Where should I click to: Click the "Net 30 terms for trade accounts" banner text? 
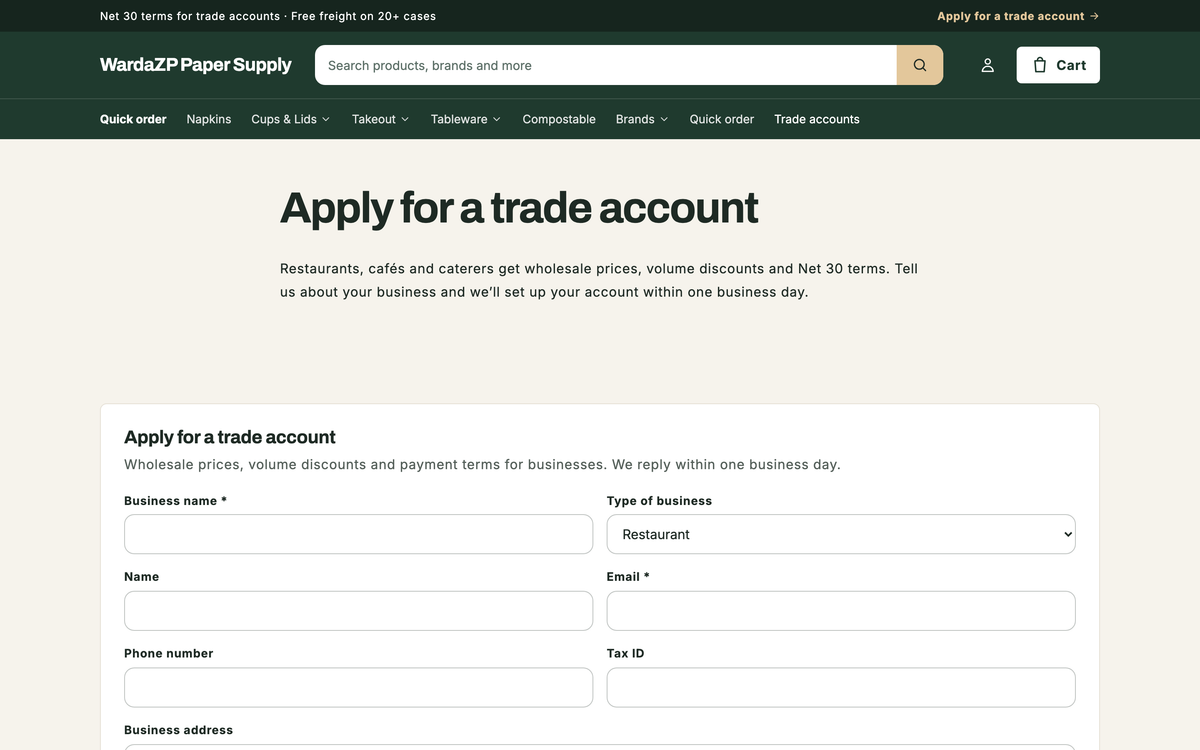(190, 16)
